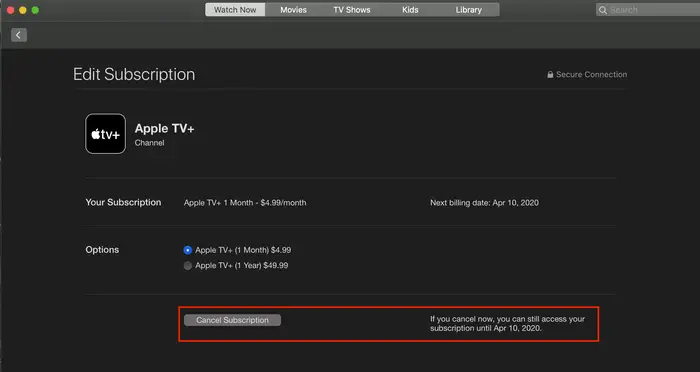Image resolution: width=700 pixels, height=372 pixels.
Task: Open the TV Shows tab
Action: pyautogui.click(x=352, y=10)
